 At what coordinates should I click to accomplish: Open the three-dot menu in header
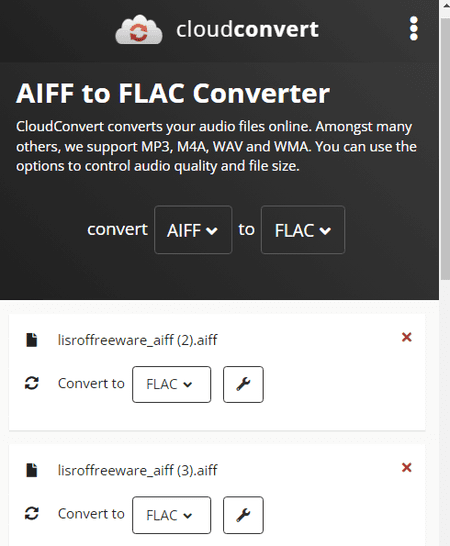point(413,29)
